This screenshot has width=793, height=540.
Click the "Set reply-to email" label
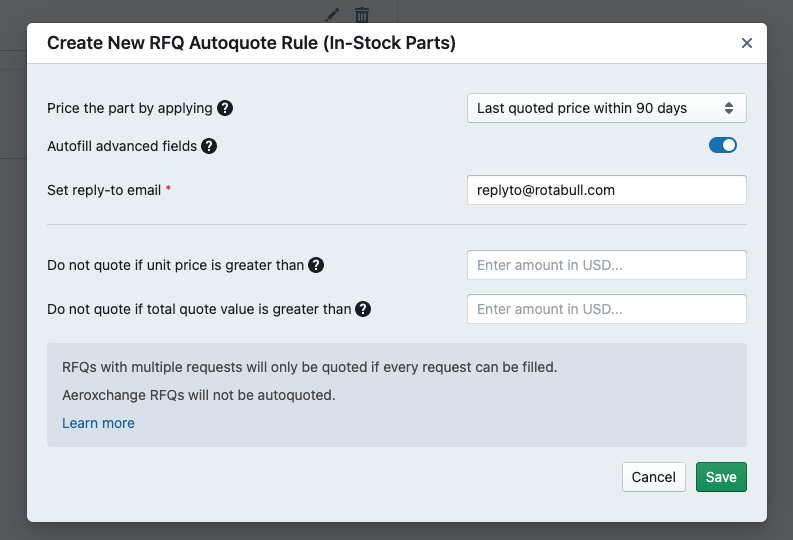pyautogui.click(x=104, y=190)
